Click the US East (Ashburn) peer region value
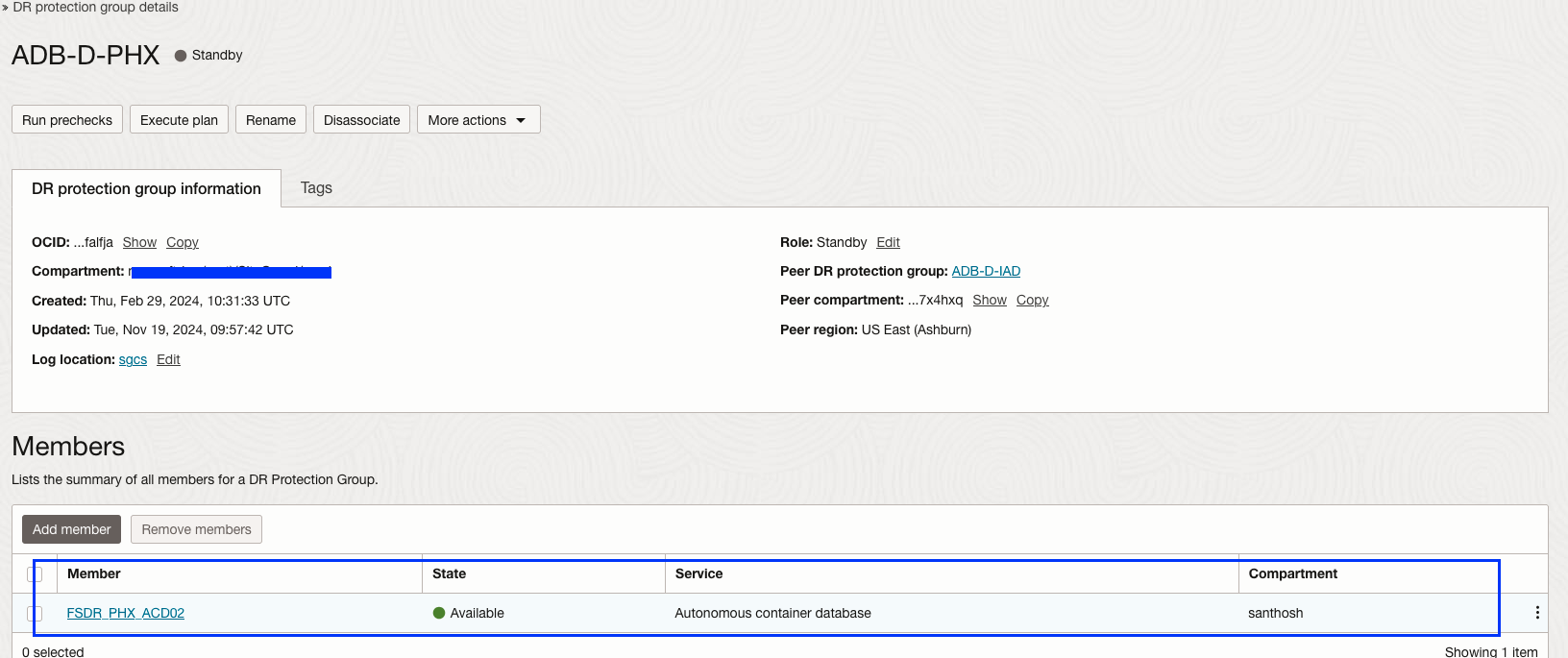The image size is (1568, 658). 917,329
